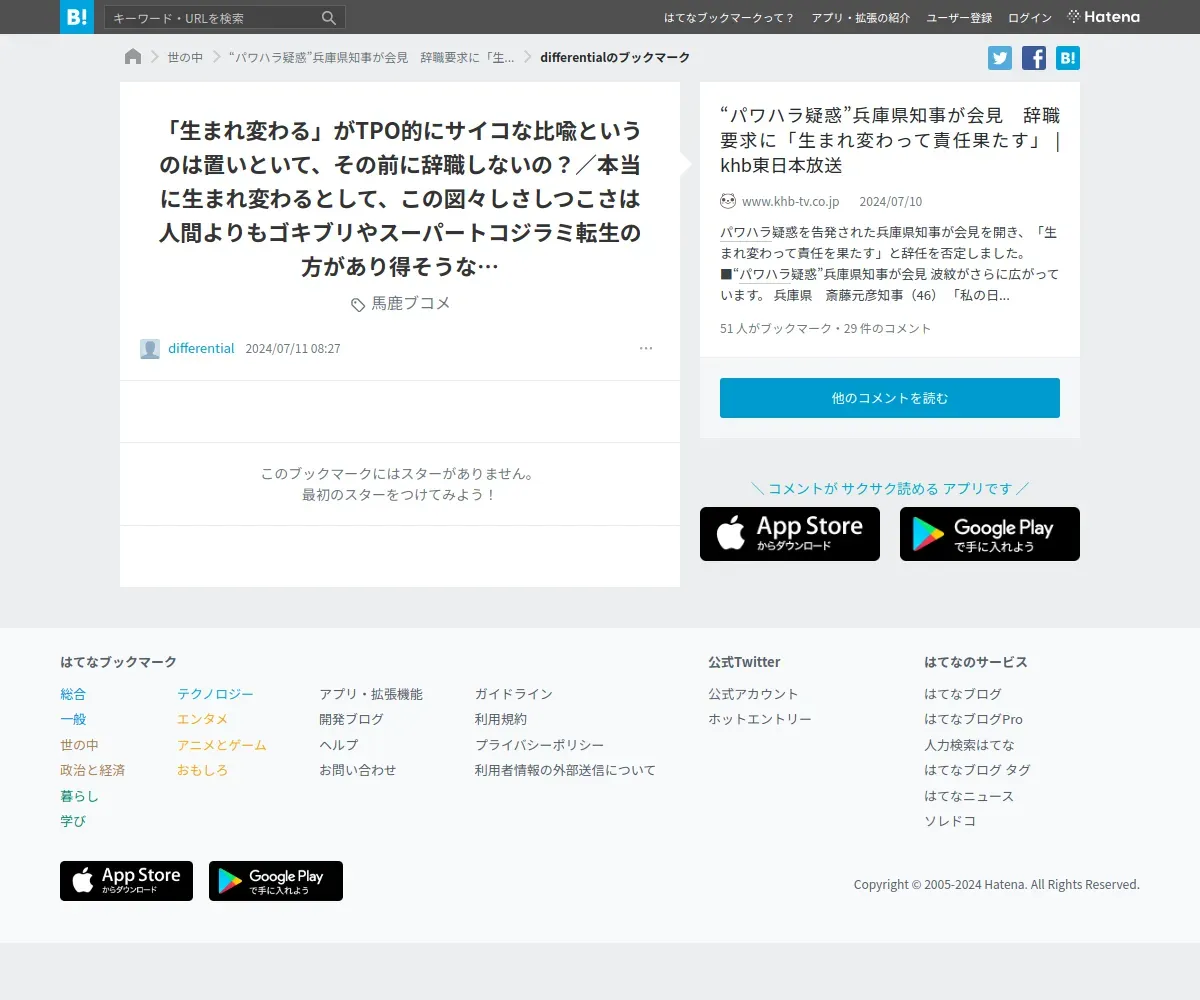Click 51 人がブックマーク count

tap(776, 328)
